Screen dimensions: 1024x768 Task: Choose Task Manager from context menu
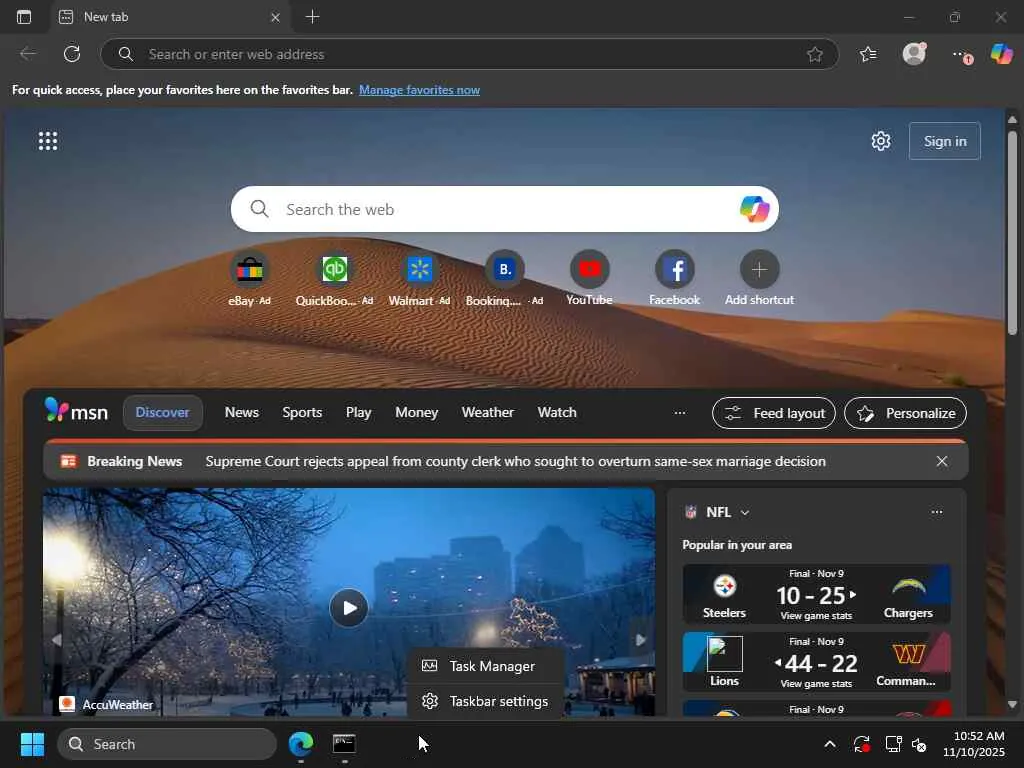point(485,666)
